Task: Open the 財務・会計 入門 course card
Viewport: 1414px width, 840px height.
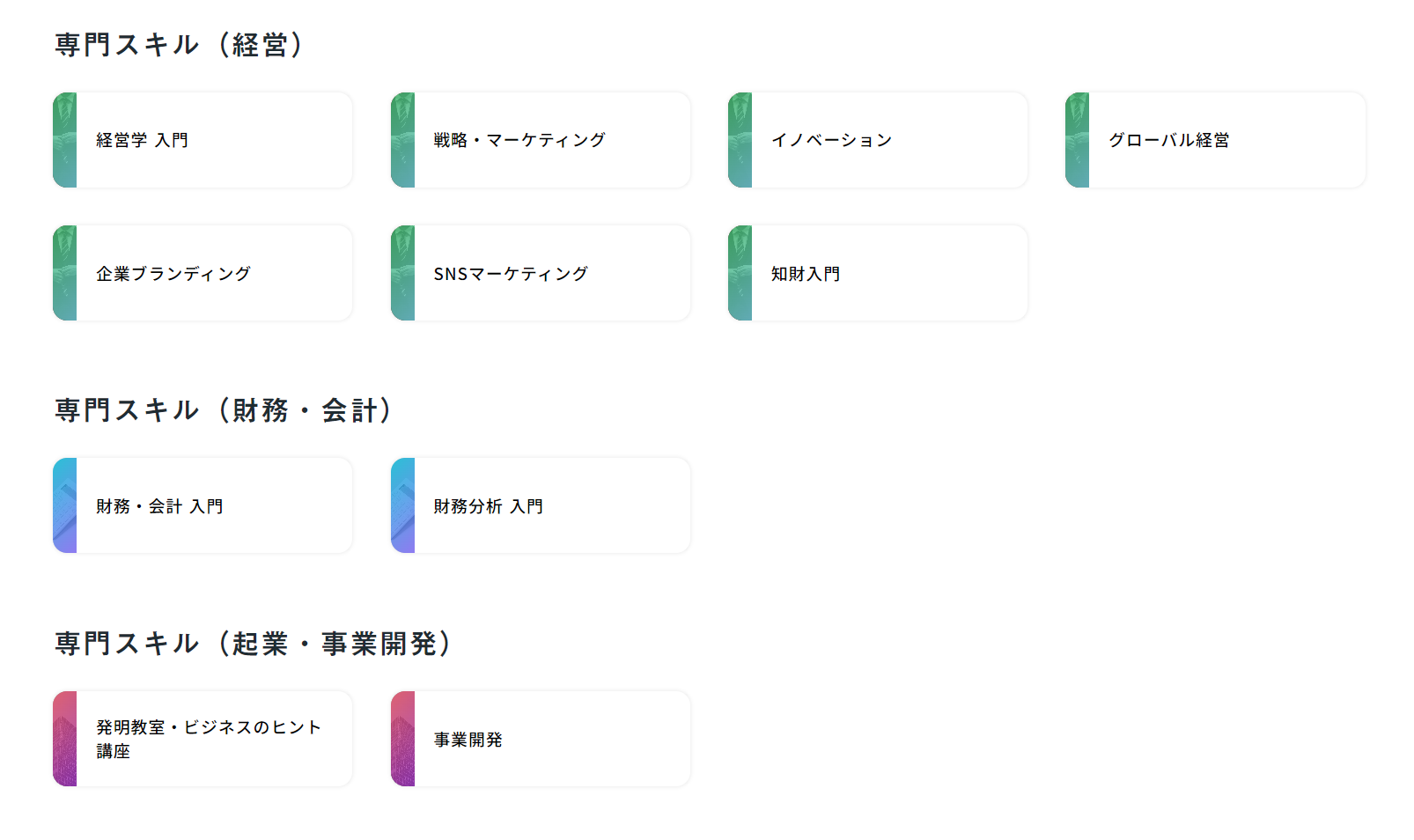Action: 203,506
